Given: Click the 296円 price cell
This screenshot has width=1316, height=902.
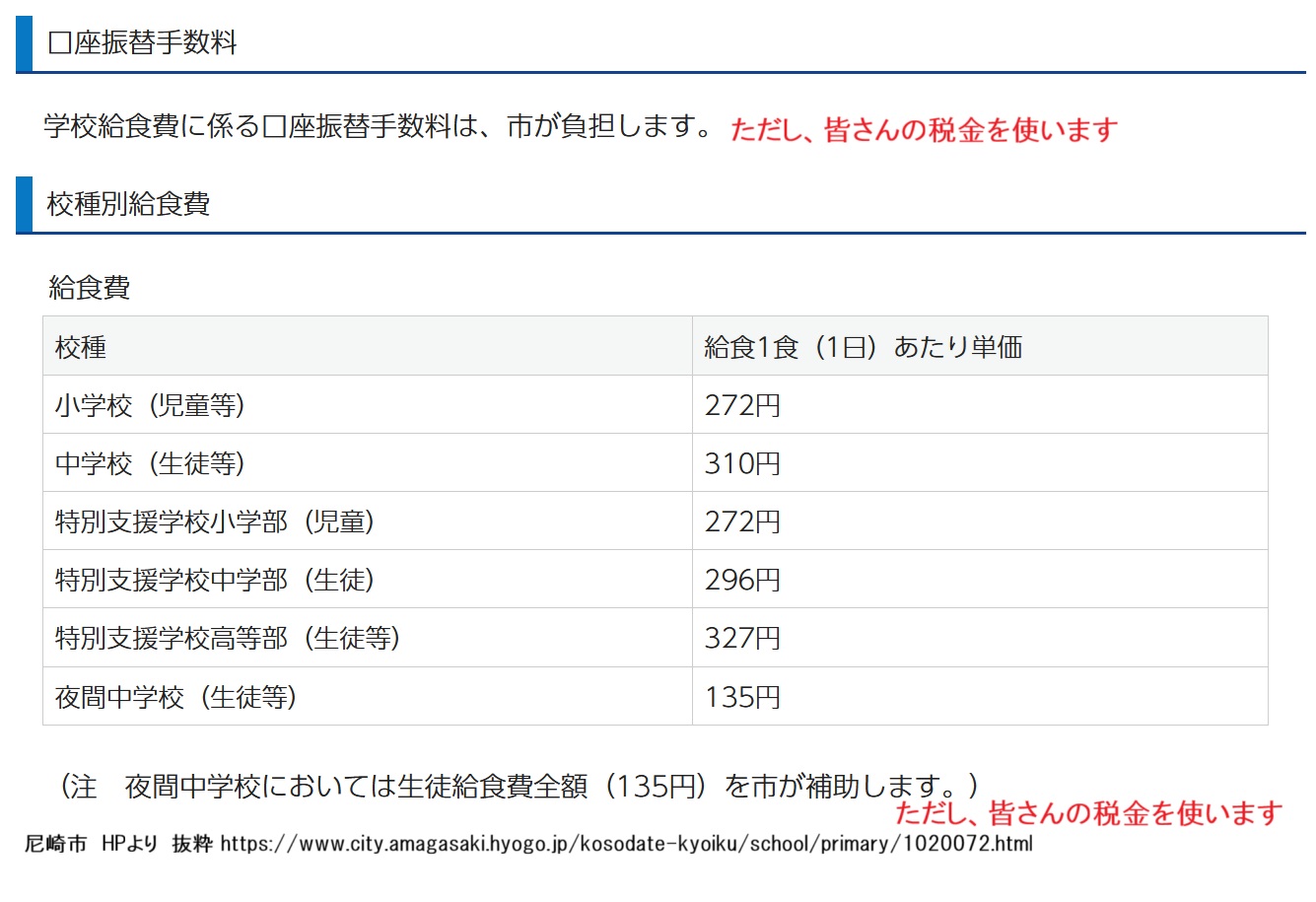Looking at the screenshot, I should (742, 580).
